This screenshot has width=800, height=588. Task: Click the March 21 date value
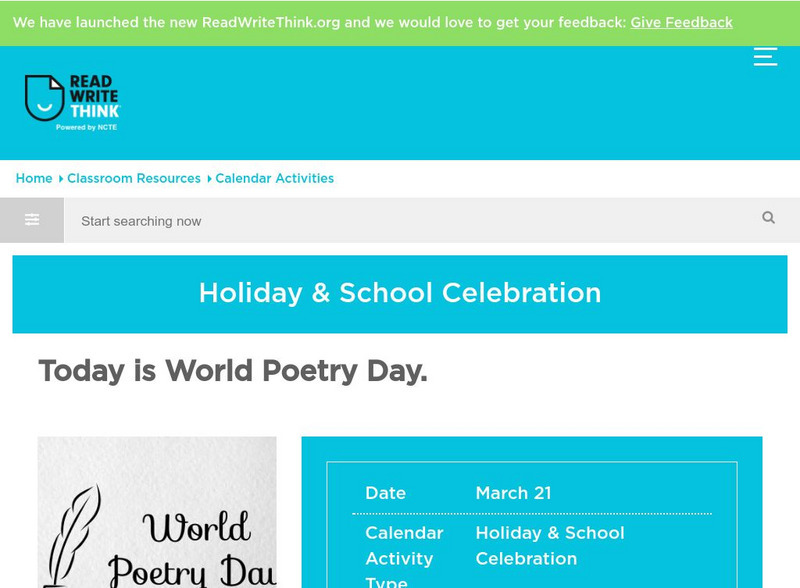pos(513,493)
